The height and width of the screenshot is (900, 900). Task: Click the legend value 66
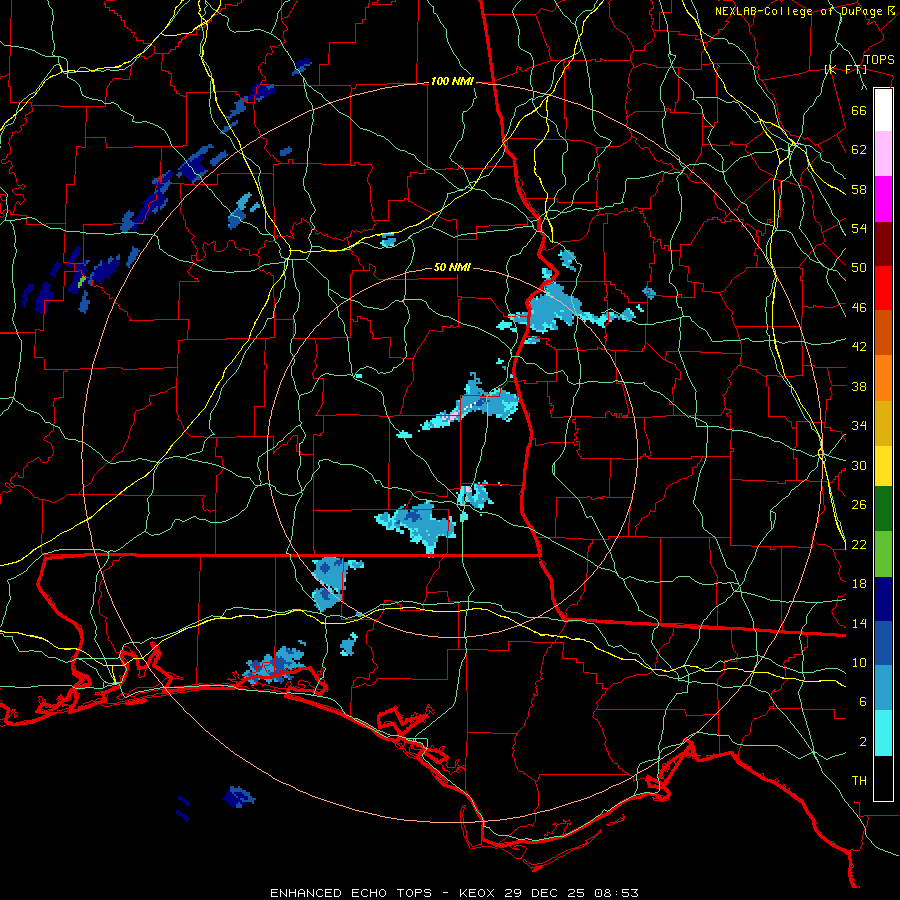pyautogui.click(x=859, y=110)
